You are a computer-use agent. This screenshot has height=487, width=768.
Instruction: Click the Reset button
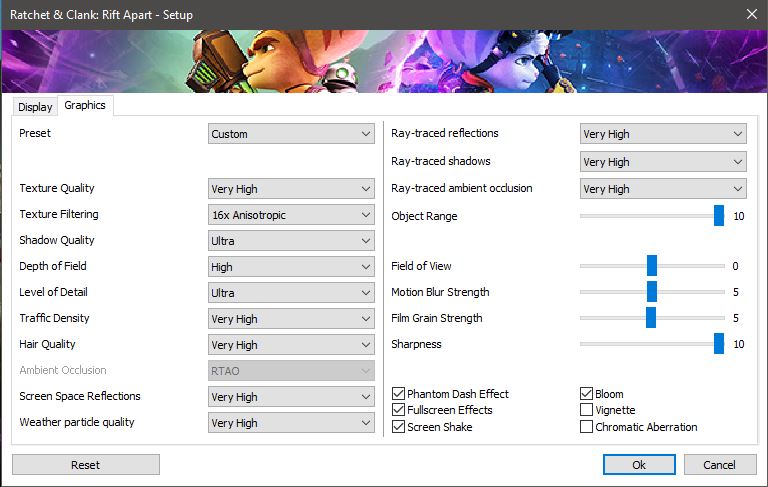[x=86, y=464]
